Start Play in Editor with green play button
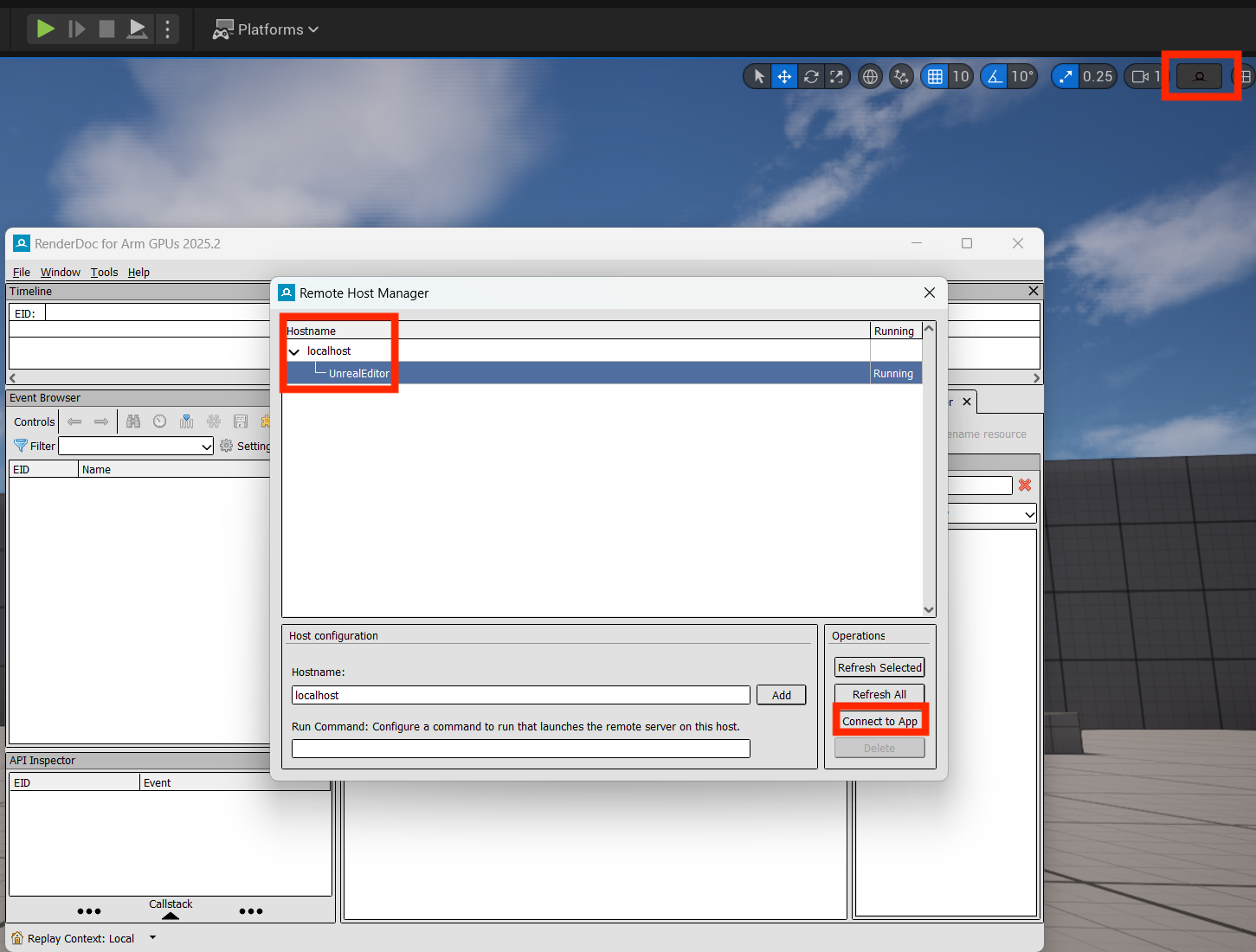 pos(45,29)
